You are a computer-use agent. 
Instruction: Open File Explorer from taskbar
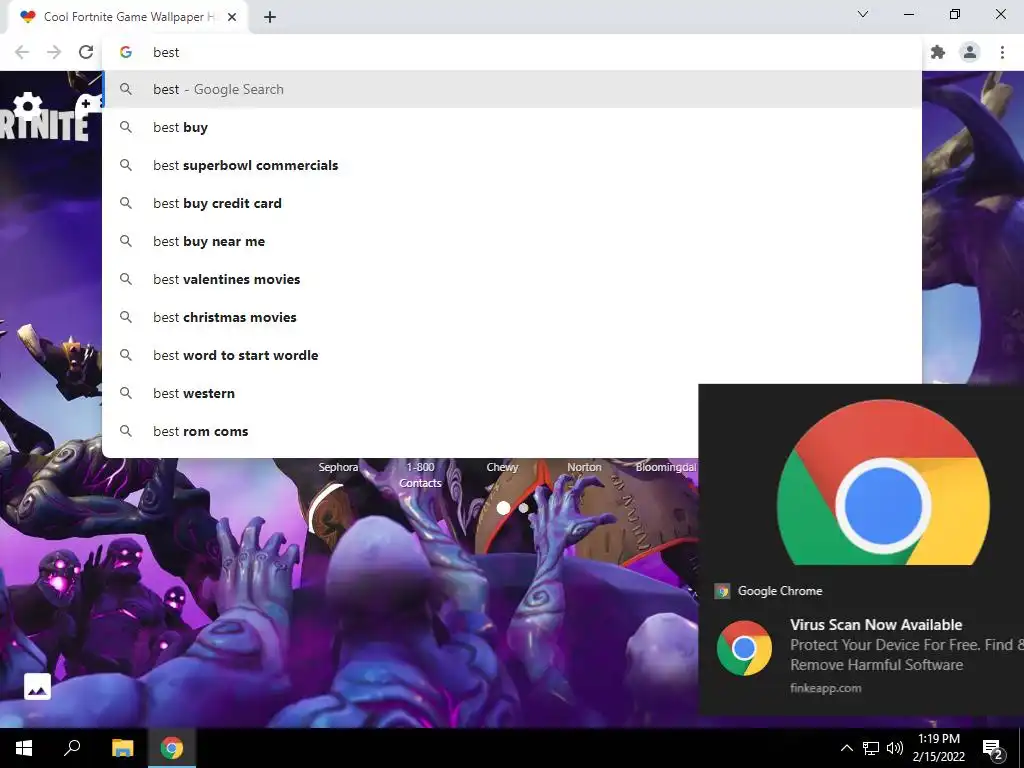click(x=122, y=748)
